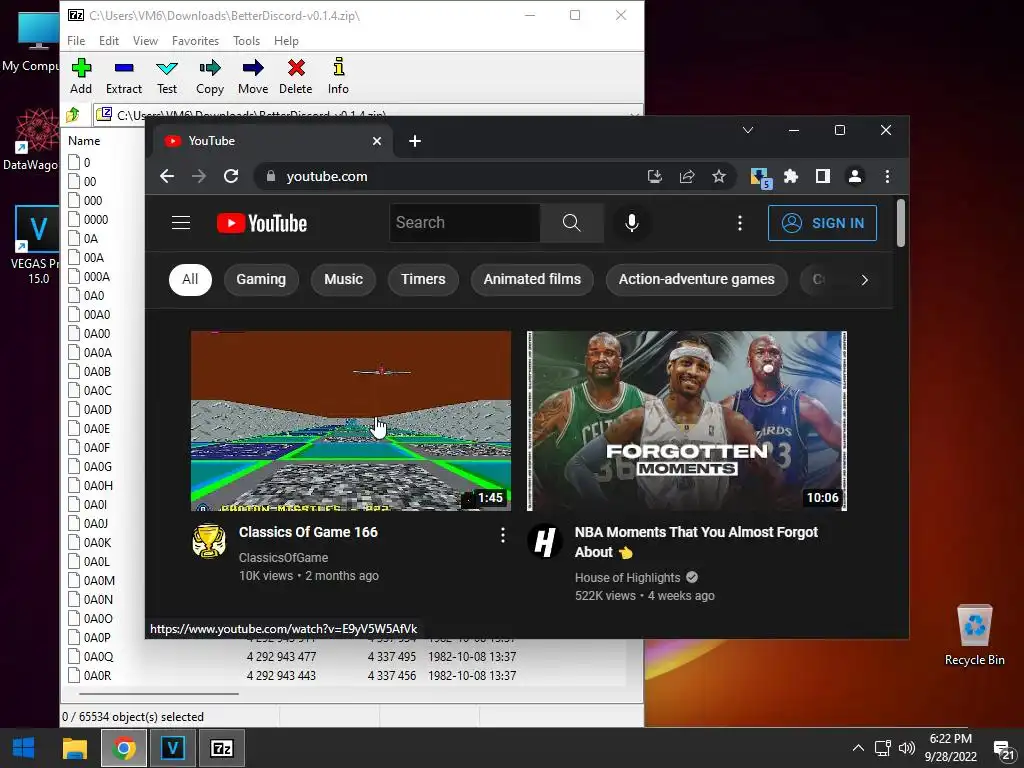The height and width of the screenshot is (768, 1024).
Task: Click the YouTube logo
Action: click(x=262, y=223)
